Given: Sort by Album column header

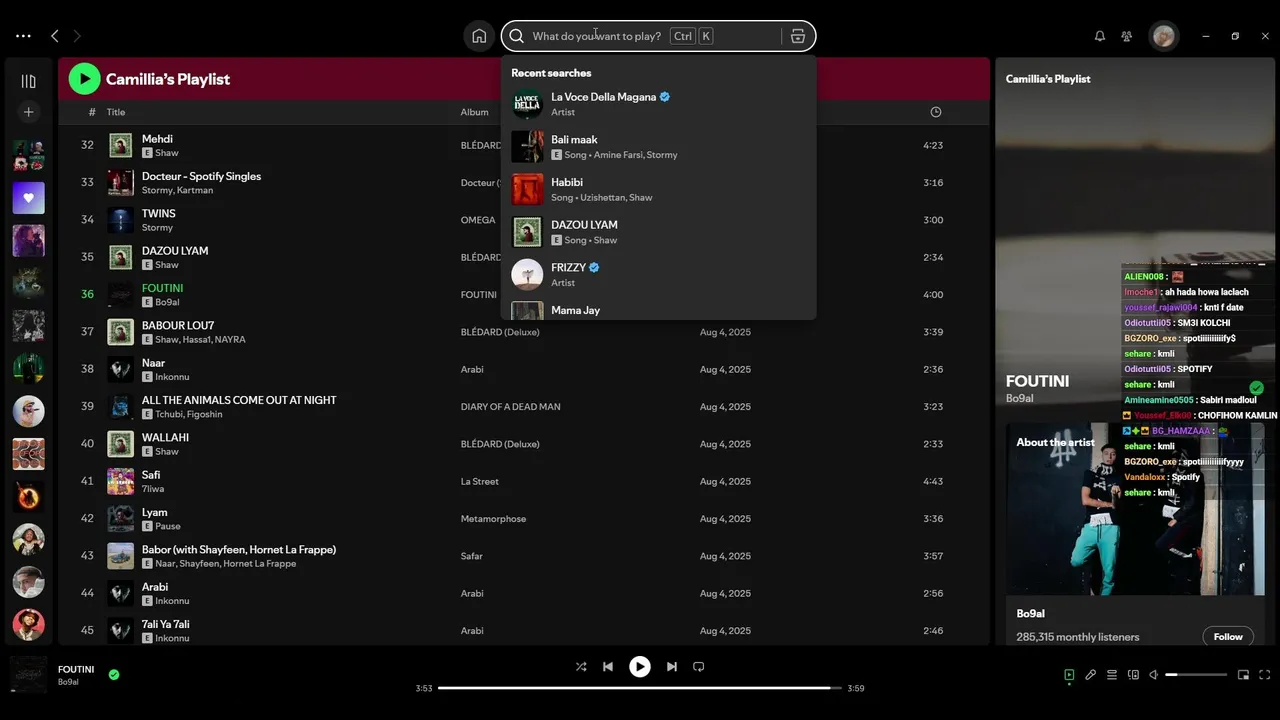Looking at the screenshot, I should (474, 112).
